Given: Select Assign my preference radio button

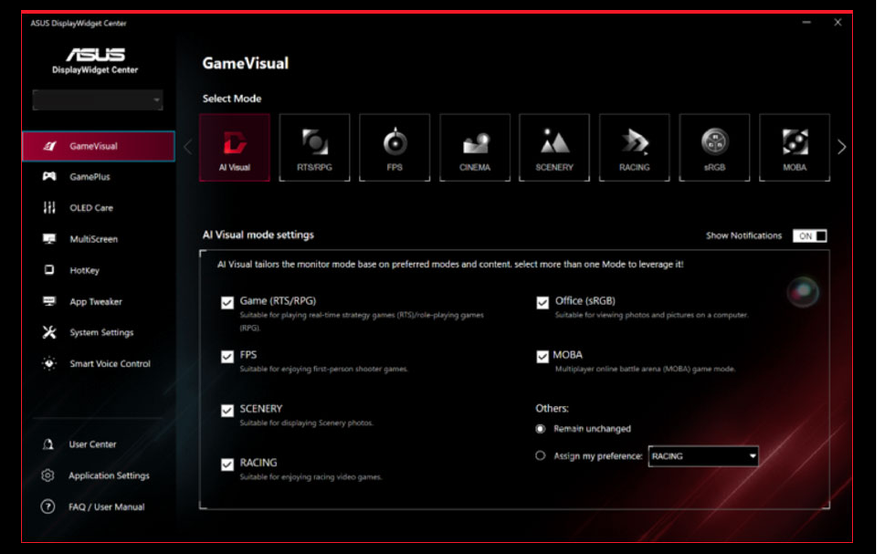Looking at the screenshot, I should click(x=540, y=456).
